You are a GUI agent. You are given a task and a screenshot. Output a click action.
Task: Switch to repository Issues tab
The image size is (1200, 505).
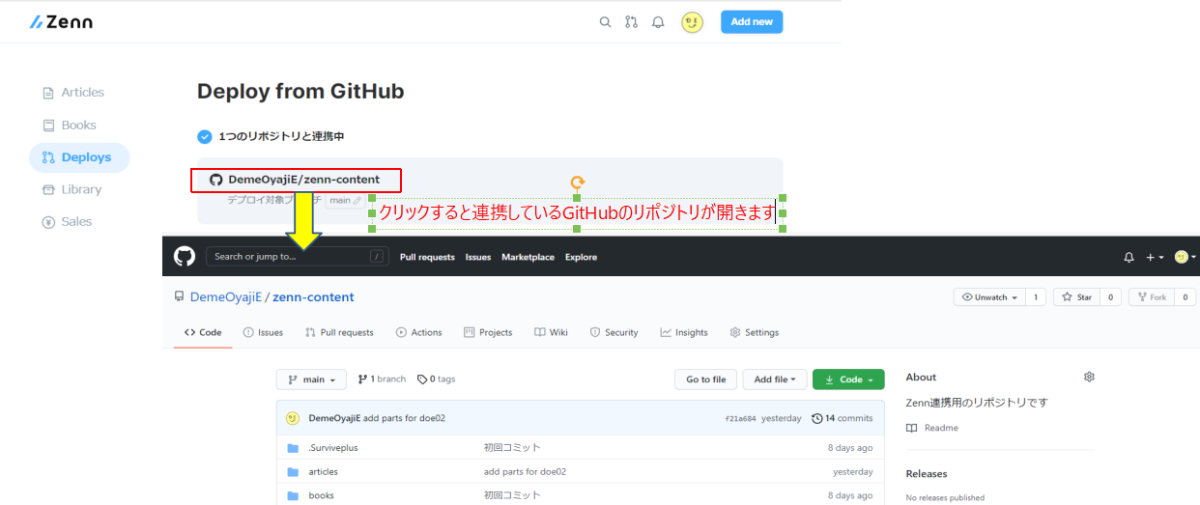(x=263, y=332)
